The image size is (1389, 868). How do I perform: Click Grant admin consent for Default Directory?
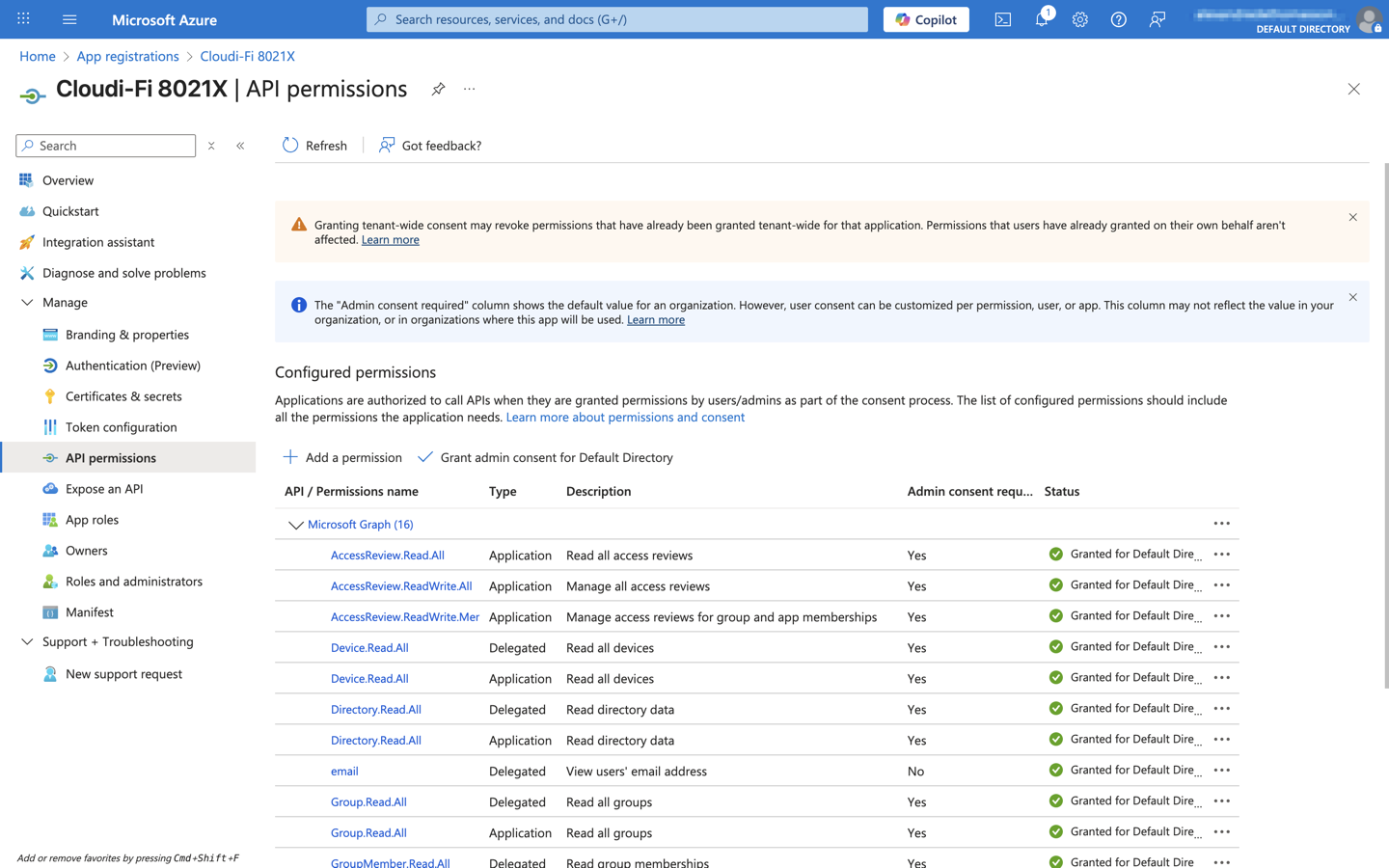pyautogui.click(x=546, y=457)
